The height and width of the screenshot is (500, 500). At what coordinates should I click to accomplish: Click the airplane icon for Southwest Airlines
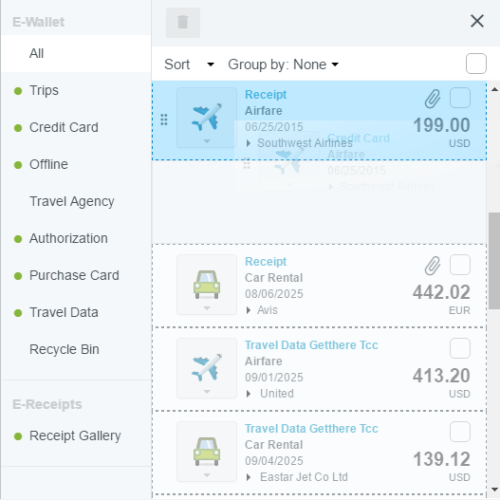click(x=207, y=117)
